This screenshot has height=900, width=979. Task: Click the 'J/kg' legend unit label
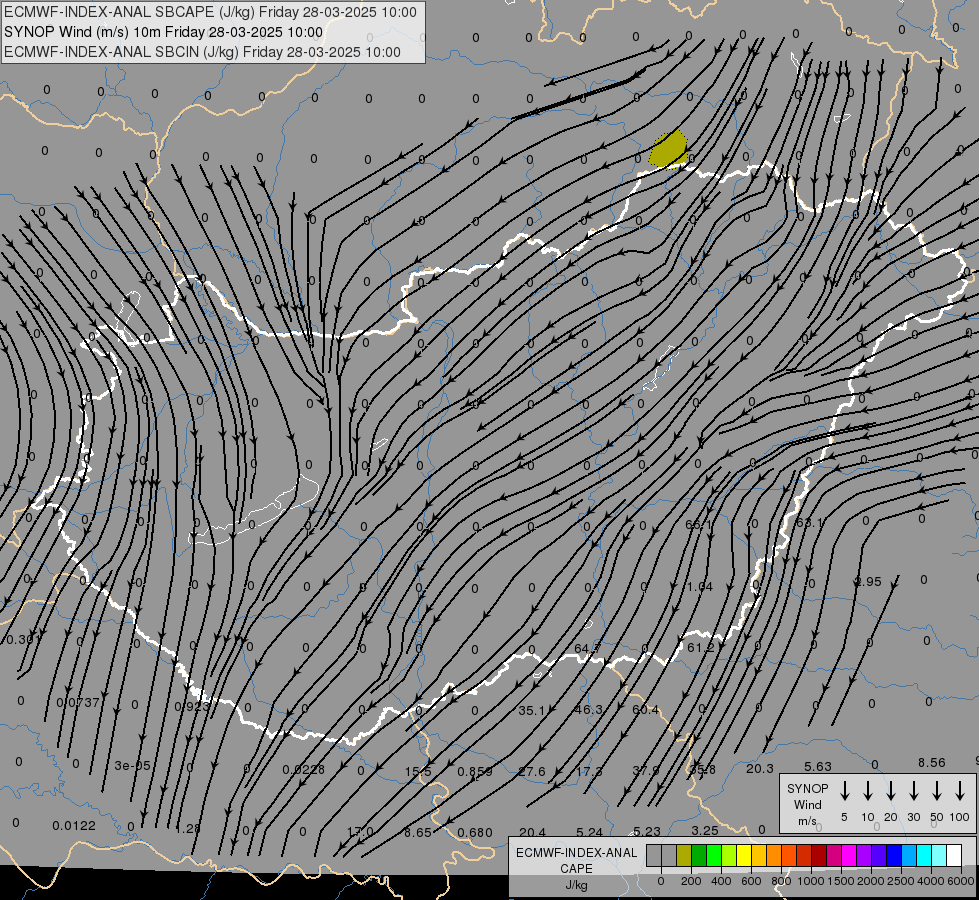[576, 885]
